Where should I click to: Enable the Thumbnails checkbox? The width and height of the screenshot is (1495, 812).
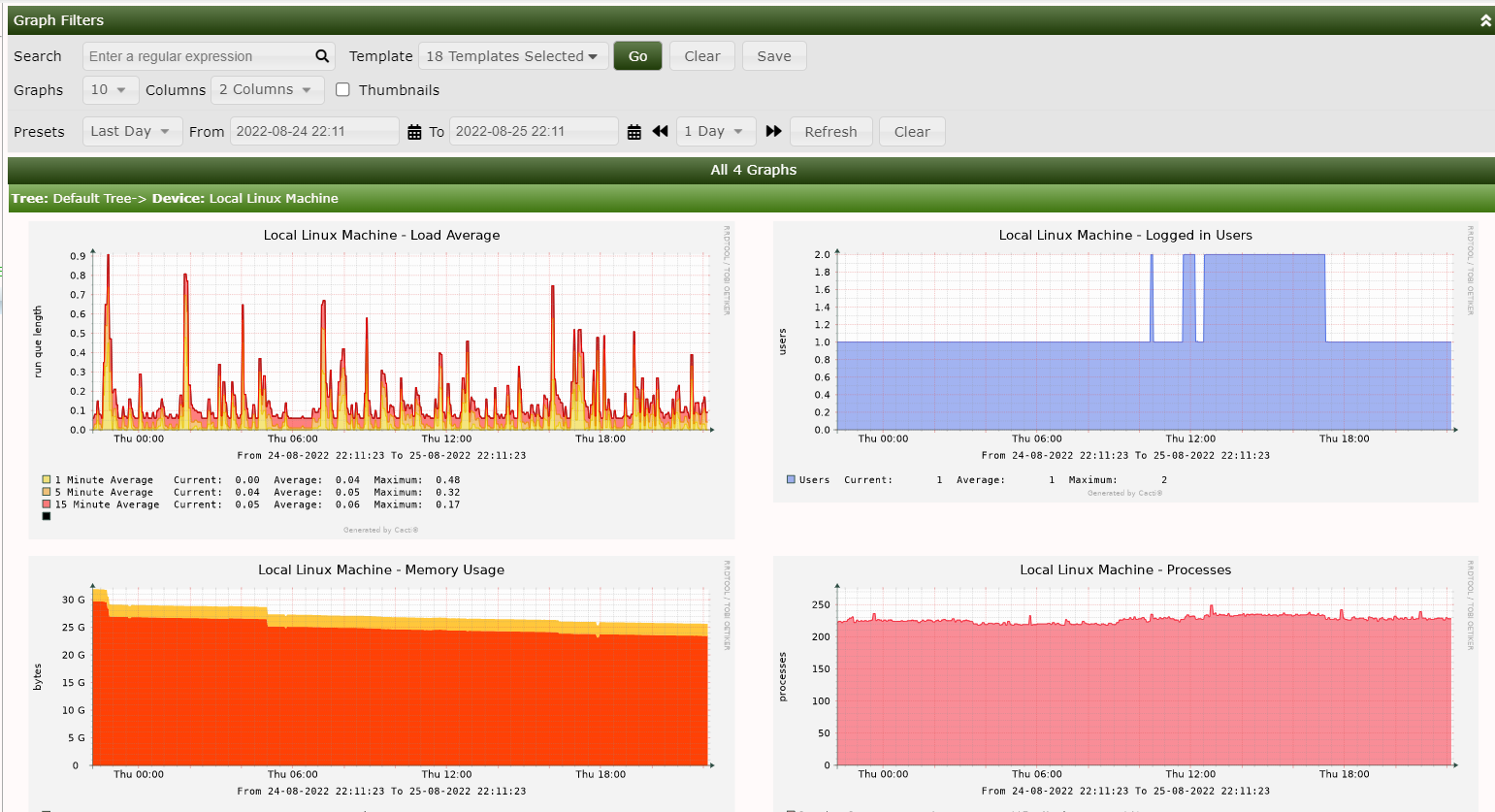click(342, 89)
